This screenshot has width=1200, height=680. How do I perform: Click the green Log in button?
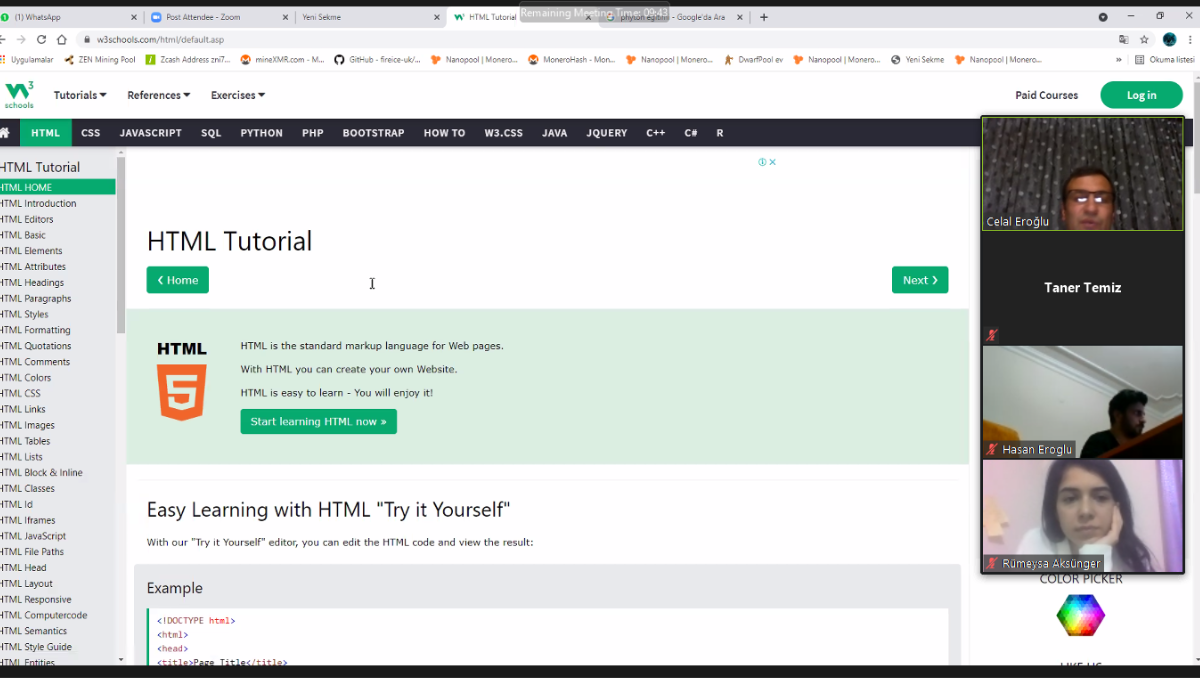click(1141, 95)
